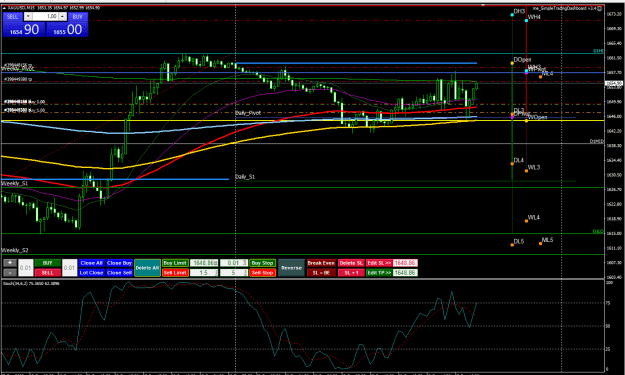Screen dimensions: 625x375
Task: Click the Sell Limit button
Action: (x=175, y=273)
